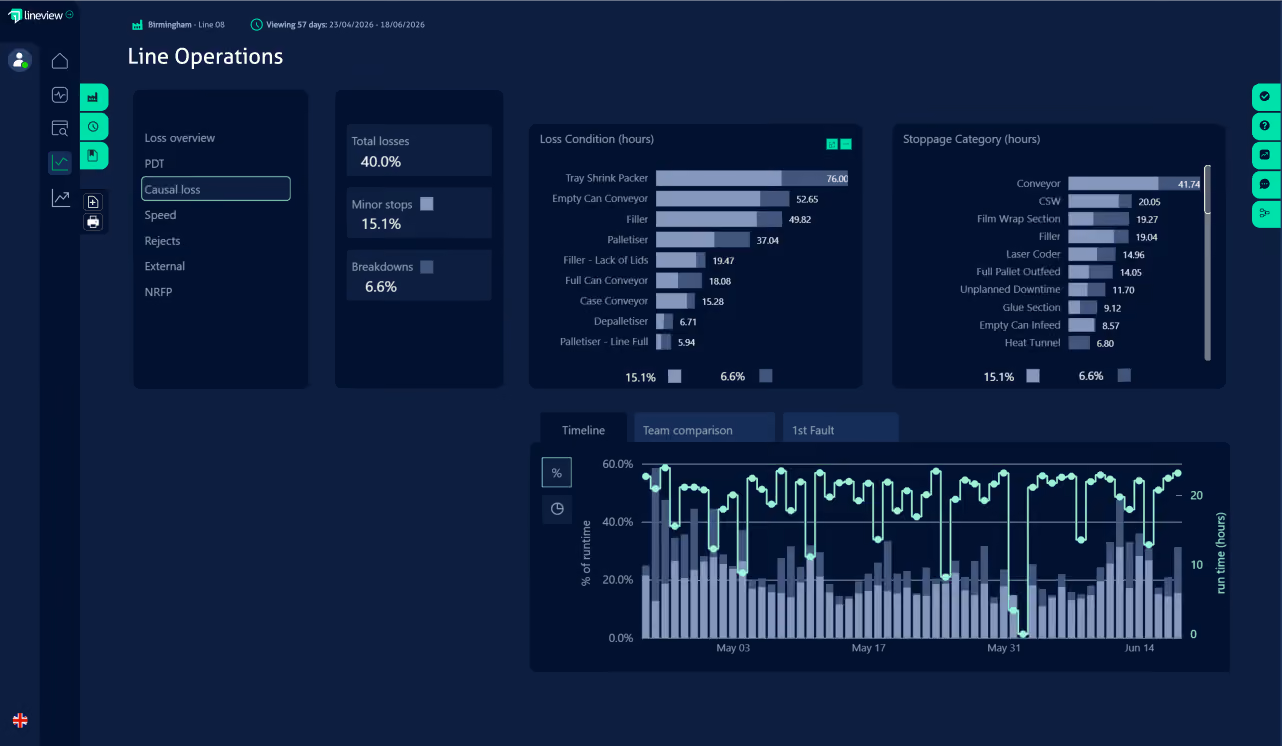Screen dimensions: 1282x746
Task: Toggle the Minor stops legend box
Action: point(427,204)
